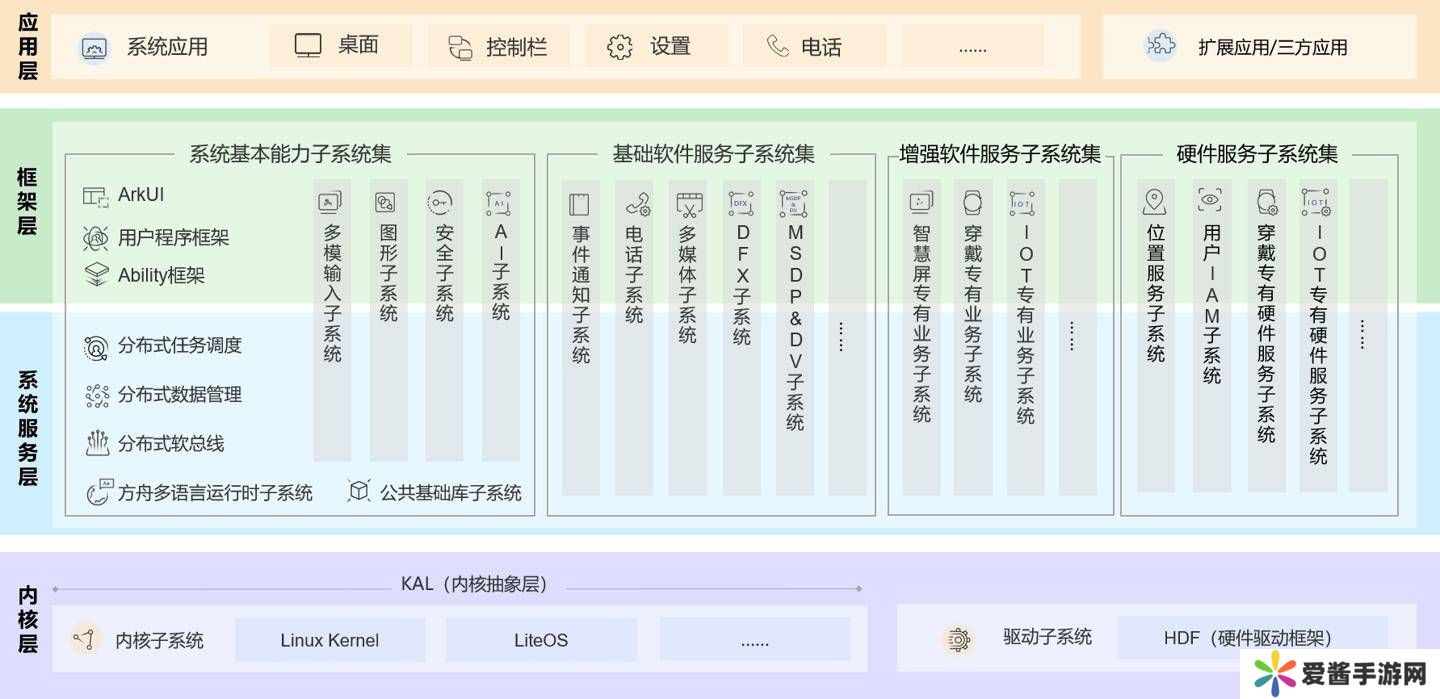Screen dimensions: 1440x699
Task: Click the 电话 application box
Action: pyautogui.click(x=814, y=46)
